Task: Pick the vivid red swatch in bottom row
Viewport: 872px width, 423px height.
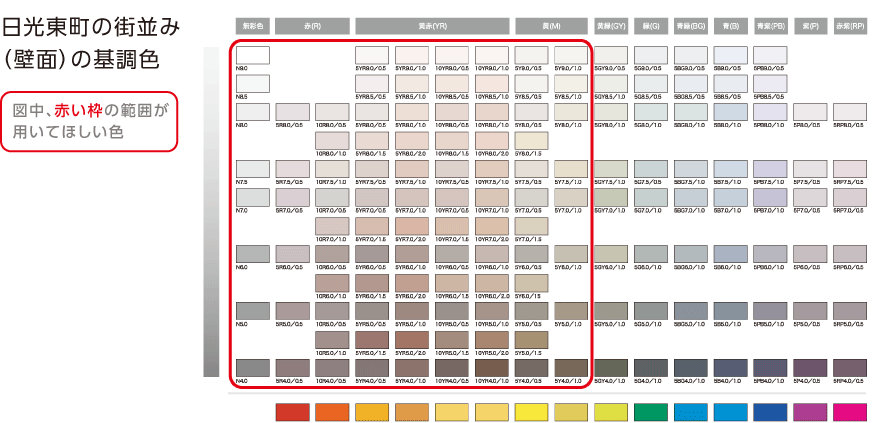Action: [291, 411]
